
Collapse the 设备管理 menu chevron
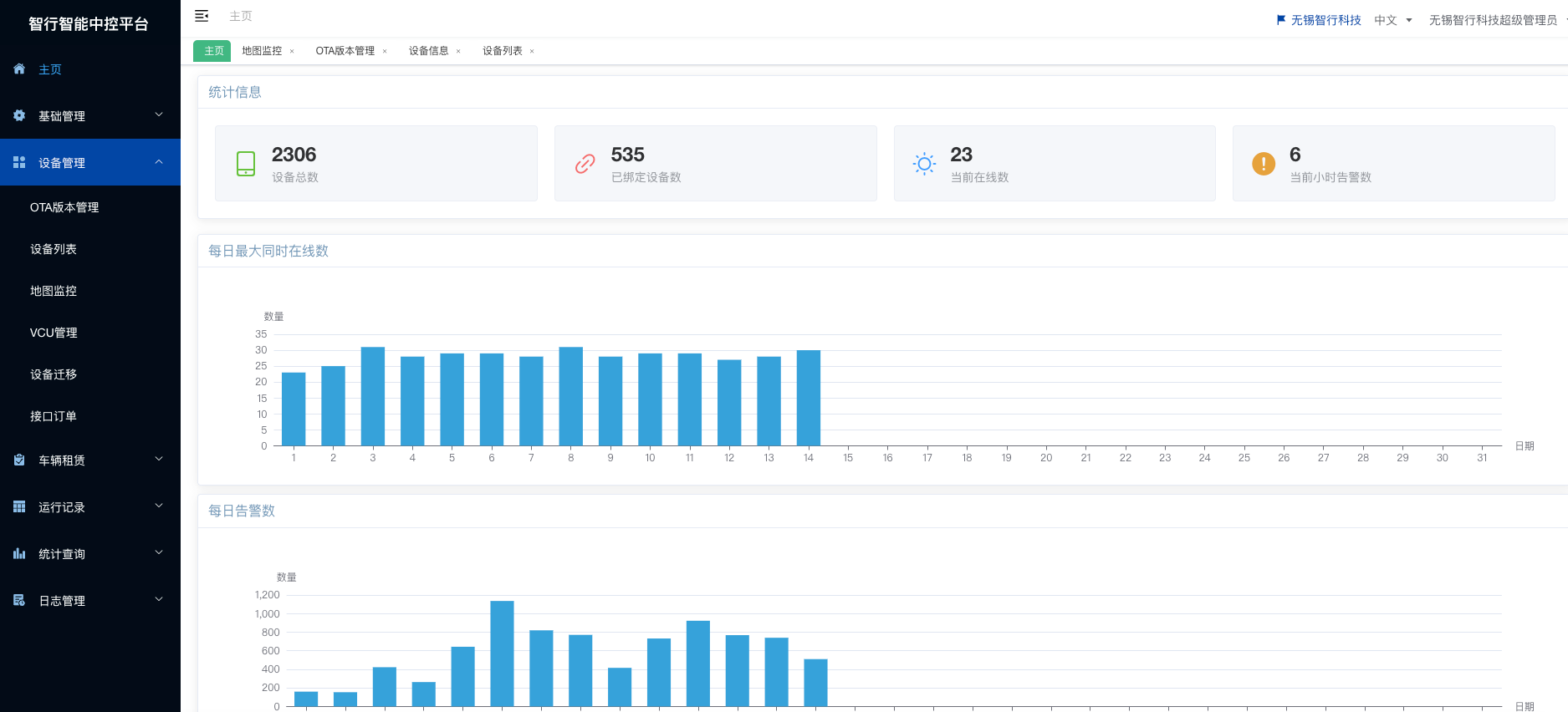(x=159, y=161)
